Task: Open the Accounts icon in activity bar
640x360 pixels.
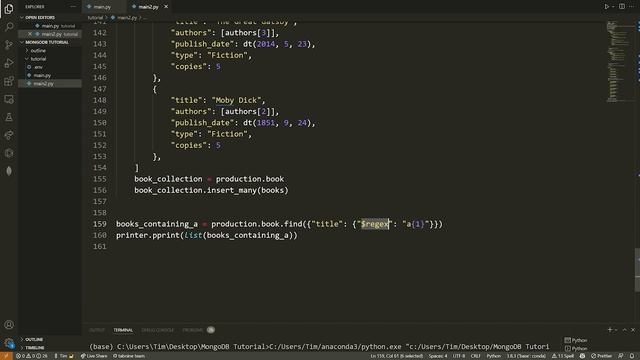Action: tap(9, 325)
